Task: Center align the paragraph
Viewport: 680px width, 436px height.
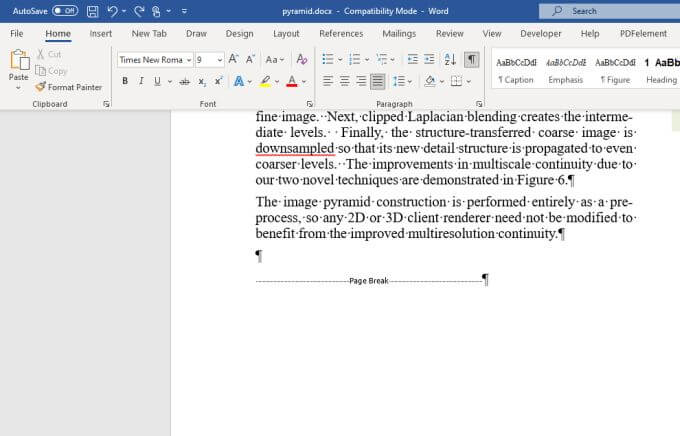Action: (344, 81)
